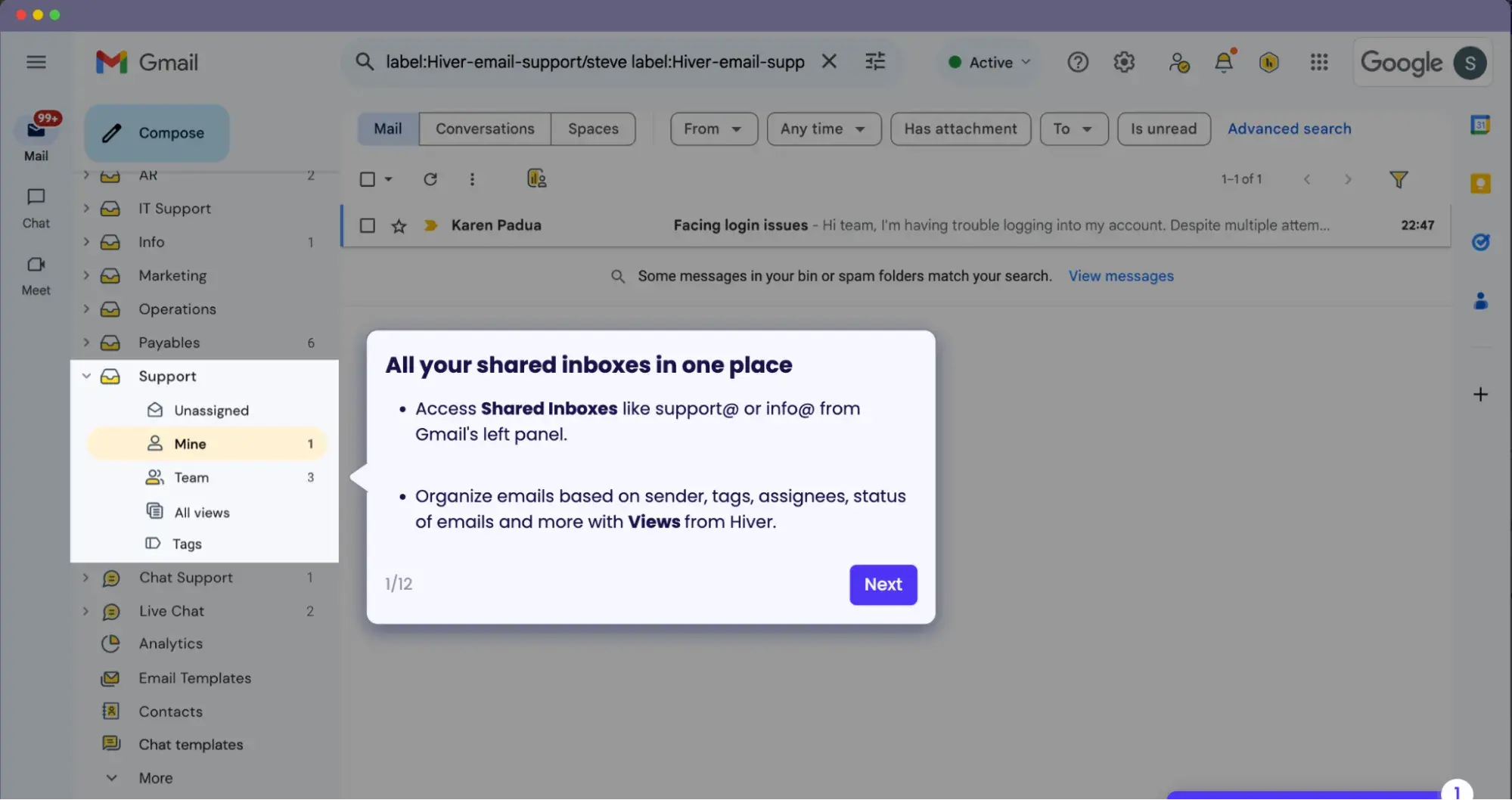
Task: Select the Mine view under Support
Action: [206, 444]
